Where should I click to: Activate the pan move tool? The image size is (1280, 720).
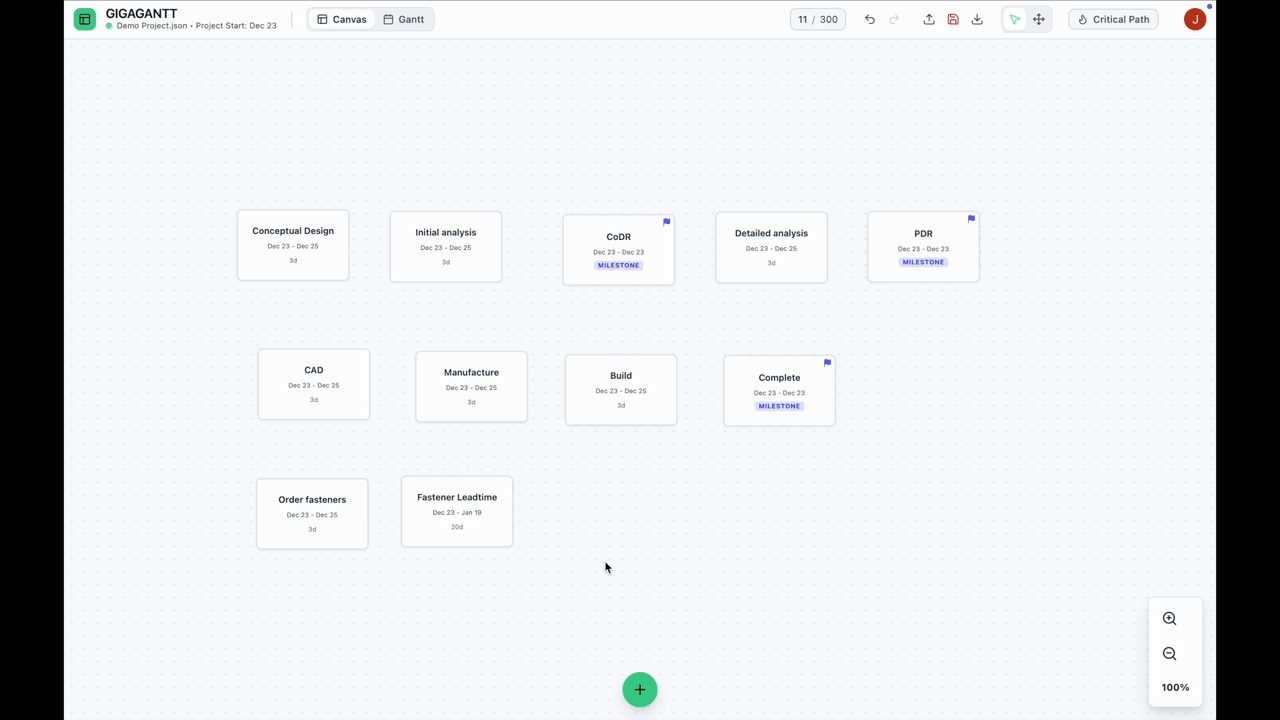point(1038,19)
